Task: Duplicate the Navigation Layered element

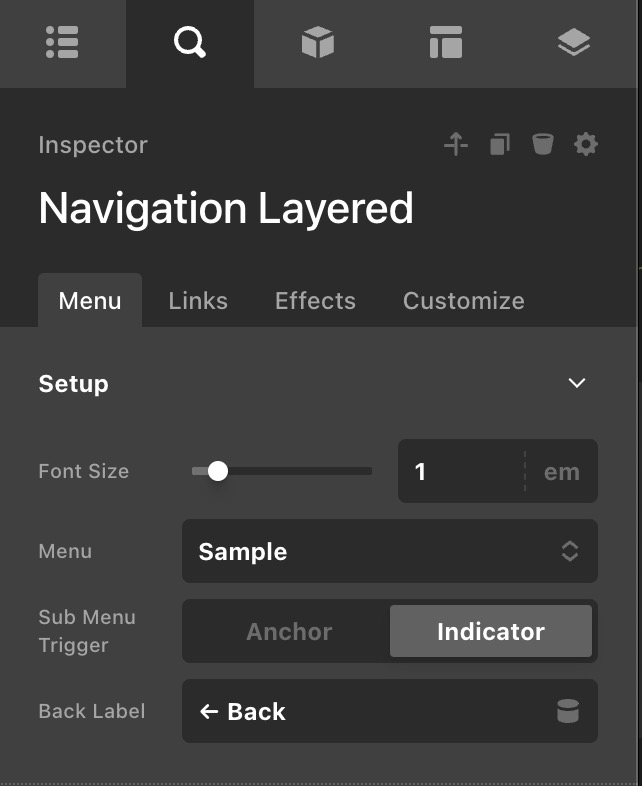Action: [x=500, y=144]
